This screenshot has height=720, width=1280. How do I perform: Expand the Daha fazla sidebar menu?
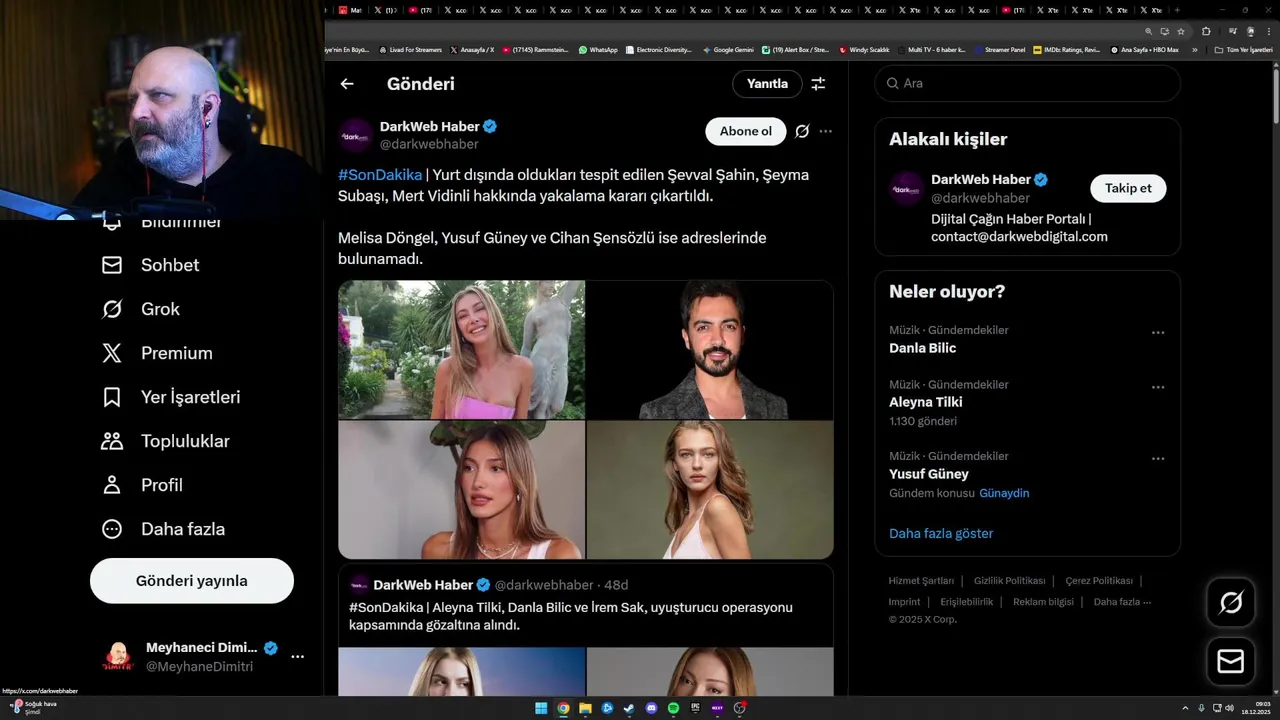(163, 529)
